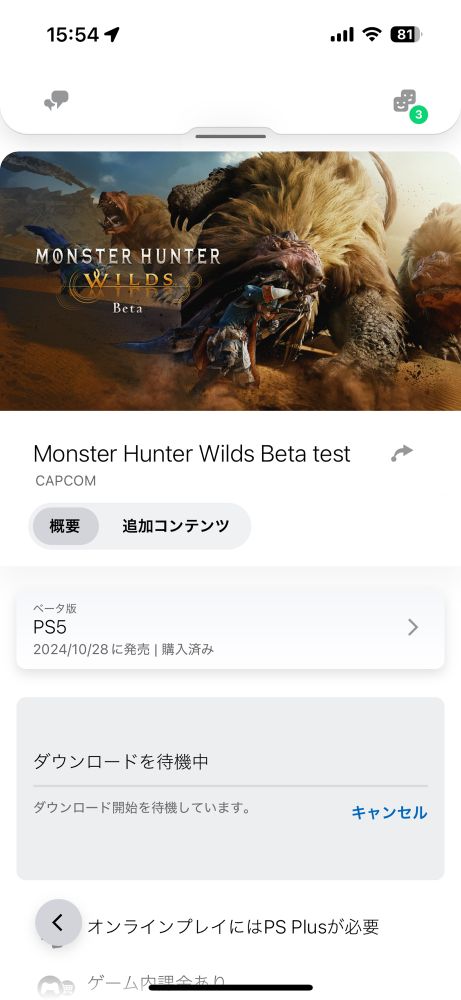Tap the location arrow in status bar
Viewport: 461px width, 1000px height.
click(112, 34)
